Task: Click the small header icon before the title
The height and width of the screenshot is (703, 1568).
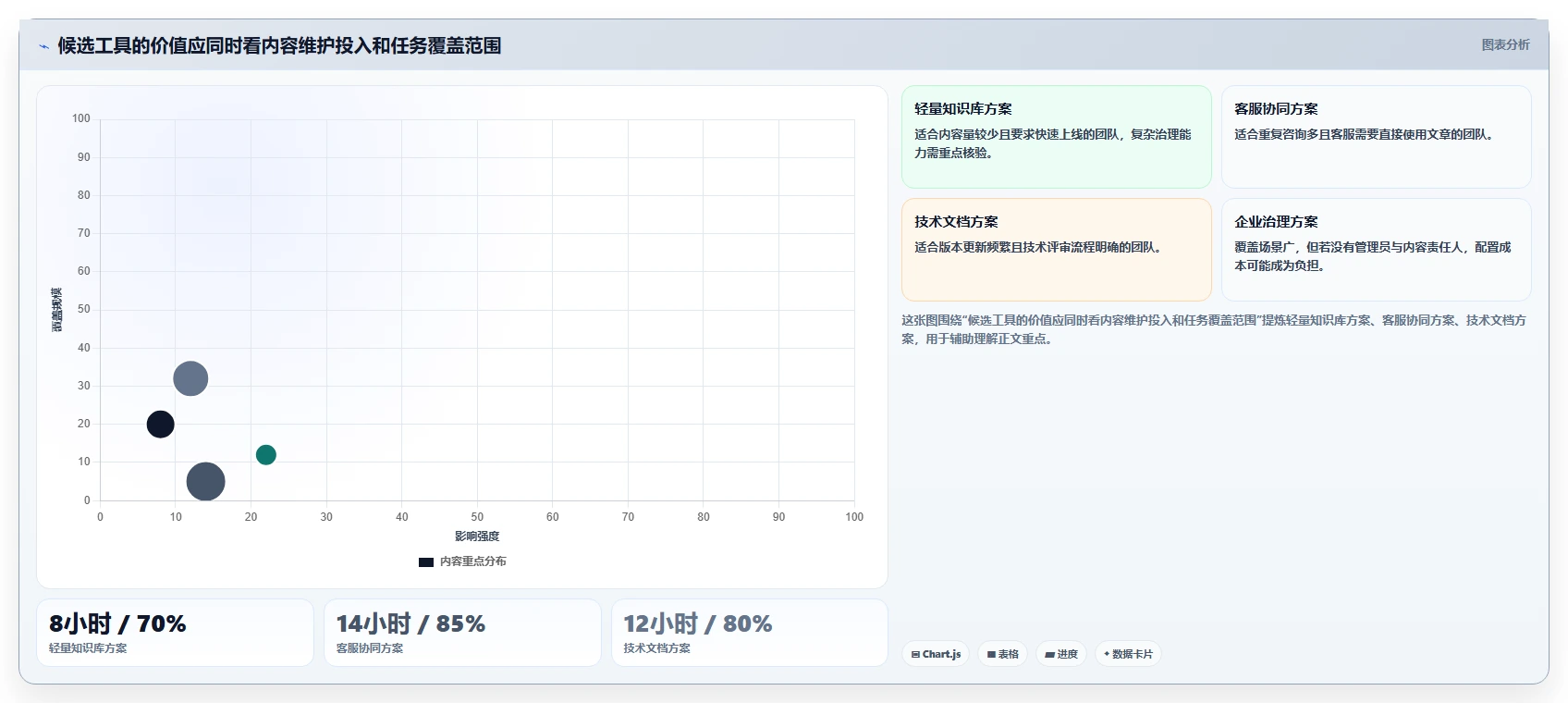Action: pos(43,46)
